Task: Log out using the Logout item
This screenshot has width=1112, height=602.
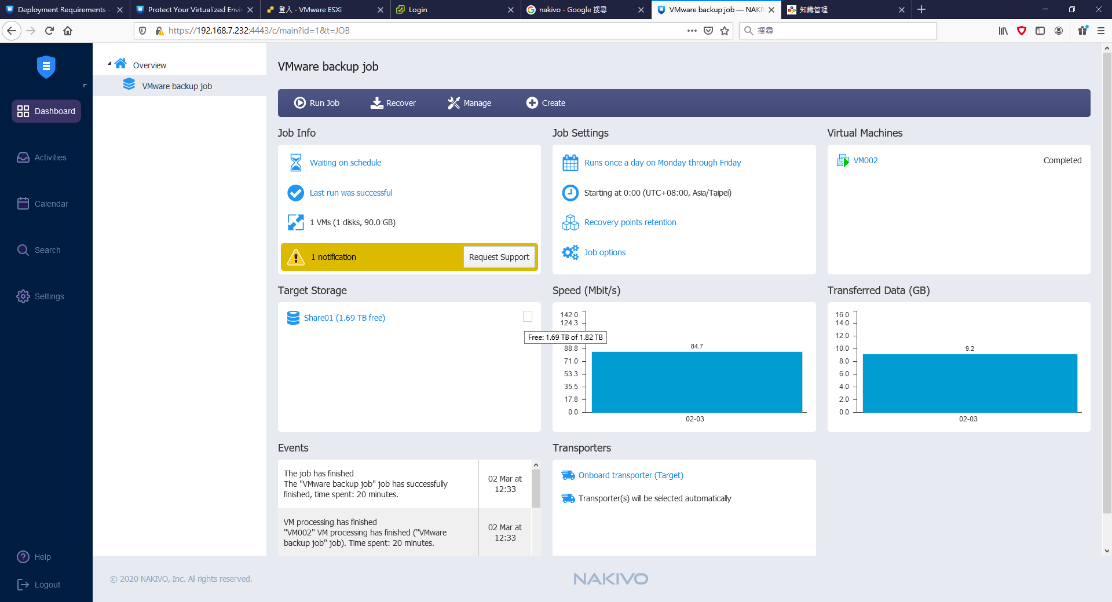Action: pos(38,584)
